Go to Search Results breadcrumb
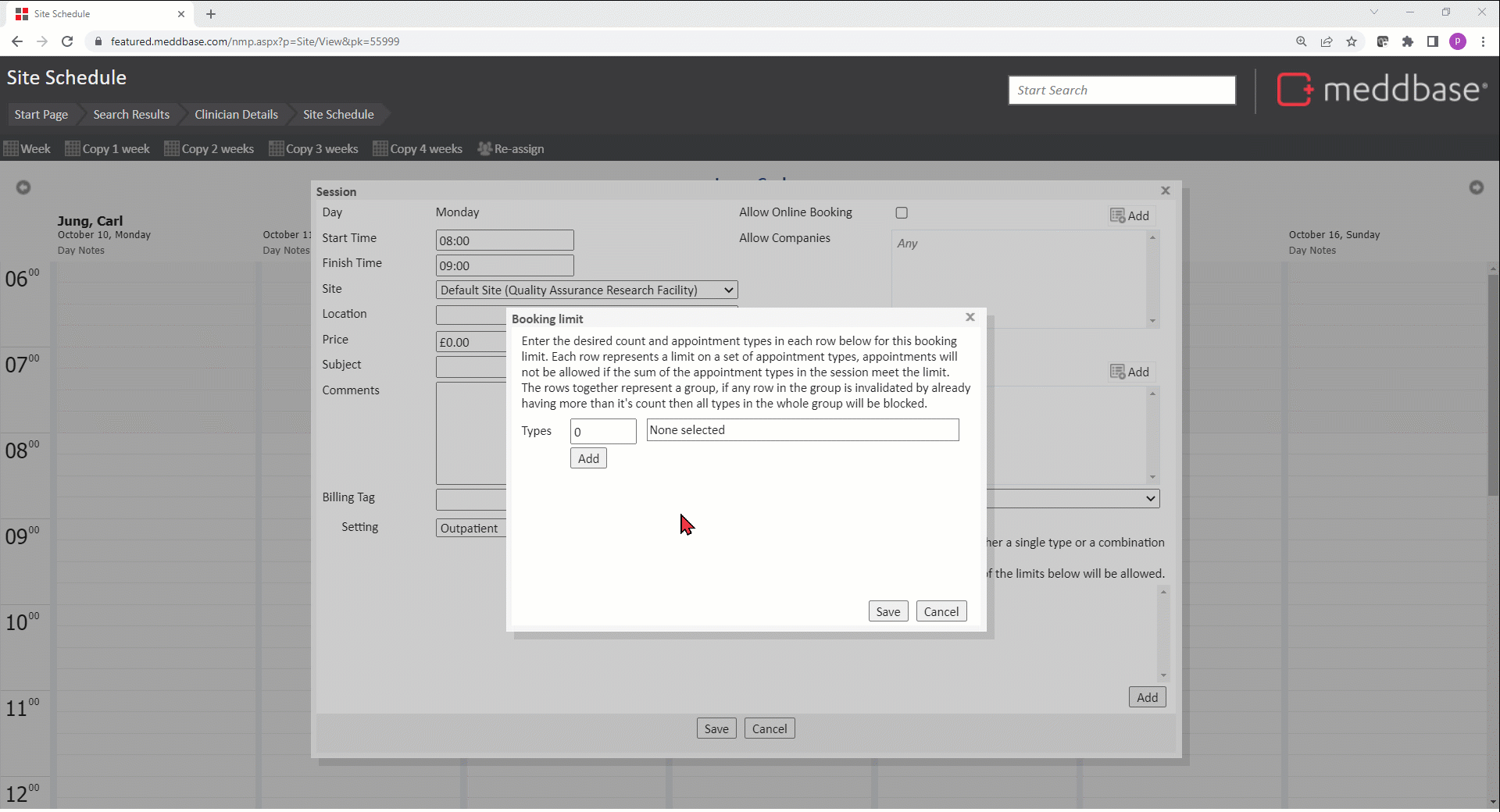The width and height of the screenshot is (1500, 812). pyautogui.click(x=131, y=114)
